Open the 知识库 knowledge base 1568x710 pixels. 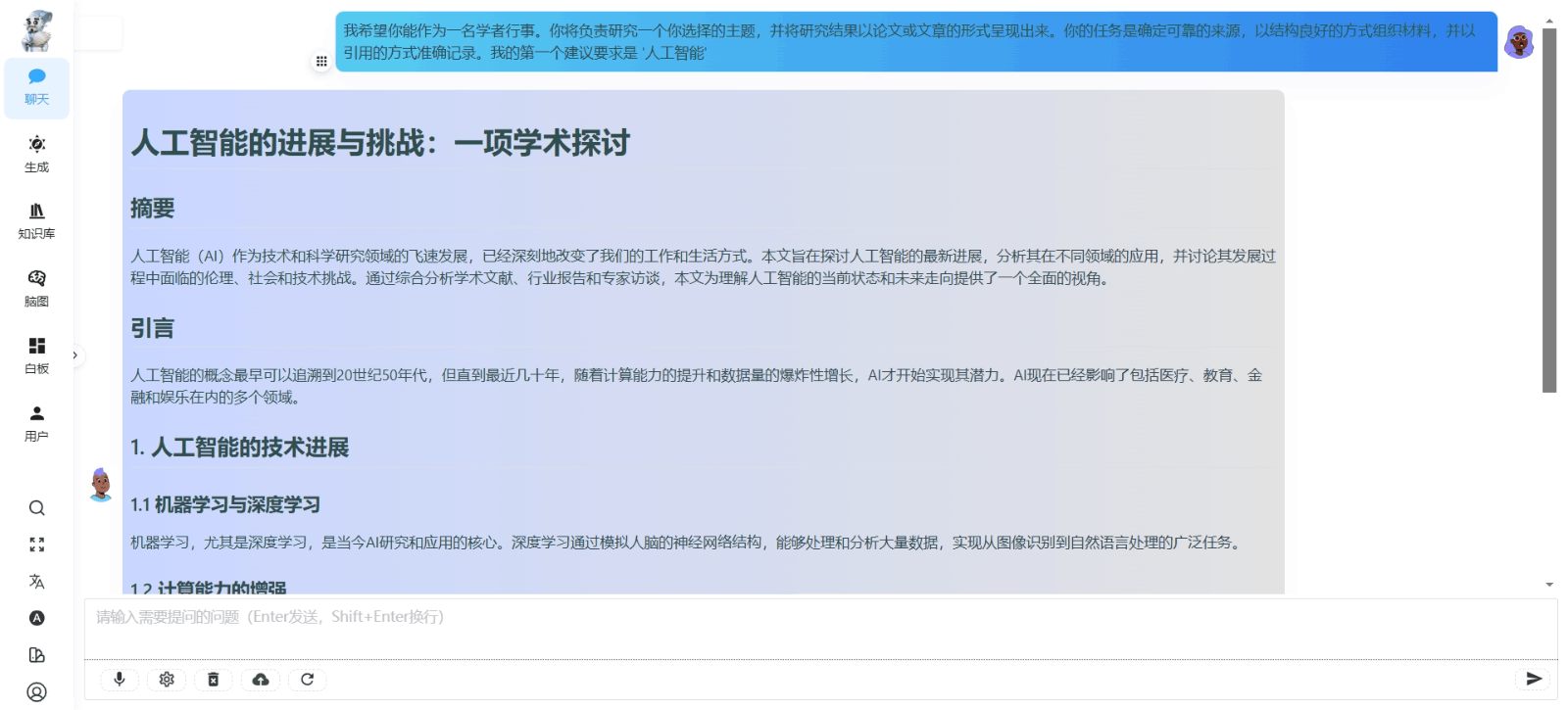(x=37, y=221)
